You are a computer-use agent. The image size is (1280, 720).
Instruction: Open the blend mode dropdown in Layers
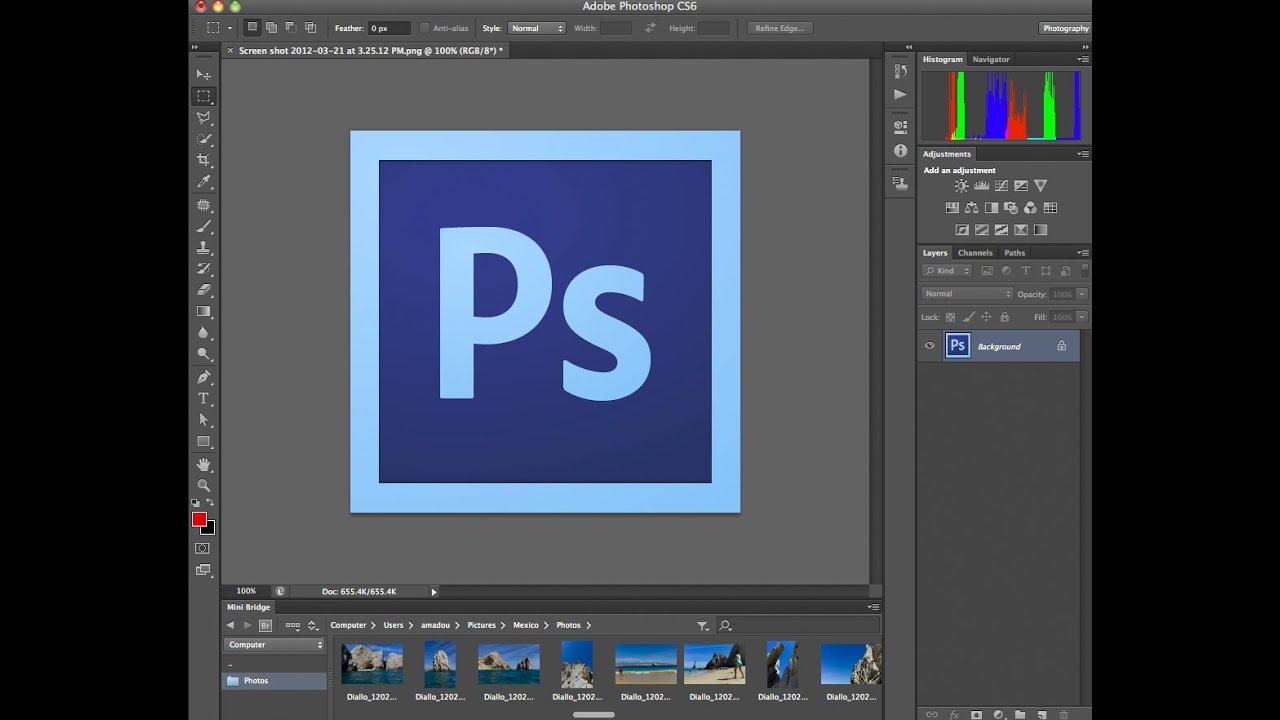click(x=967, y=294)
